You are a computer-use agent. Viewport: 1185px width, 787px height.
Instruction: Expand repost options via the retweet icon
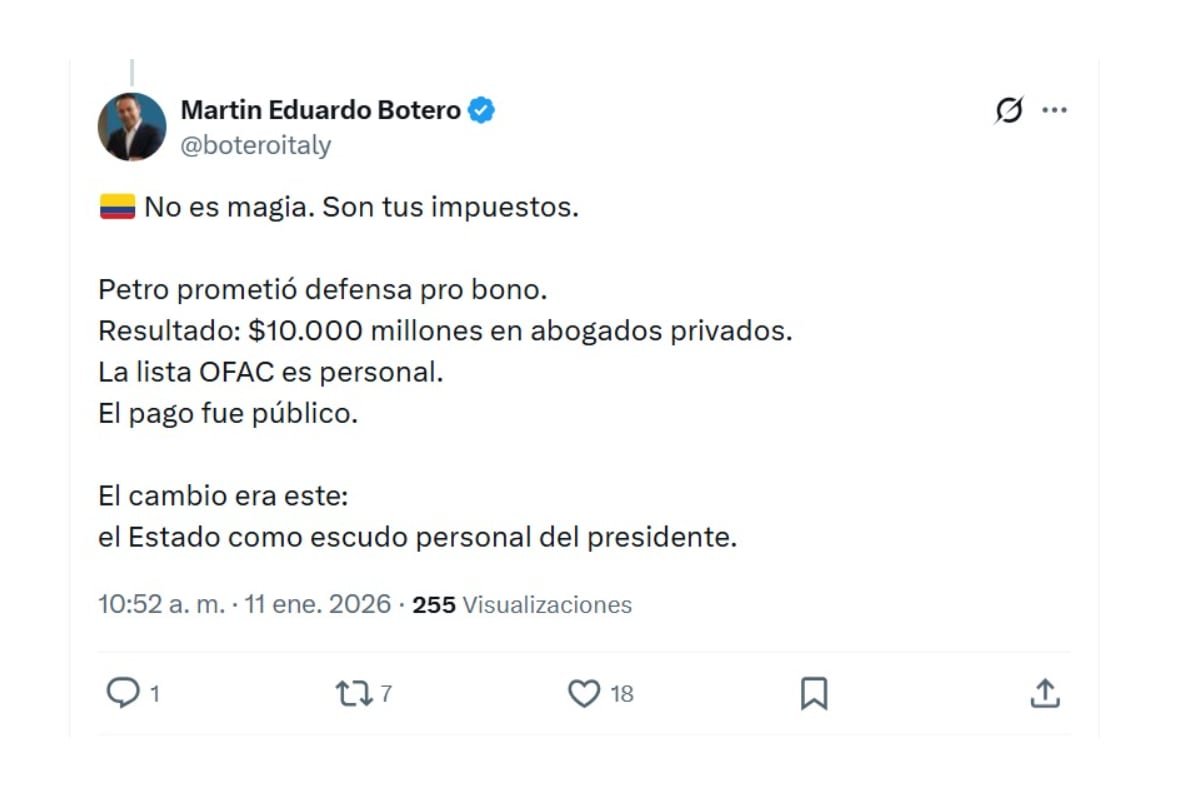352,691
